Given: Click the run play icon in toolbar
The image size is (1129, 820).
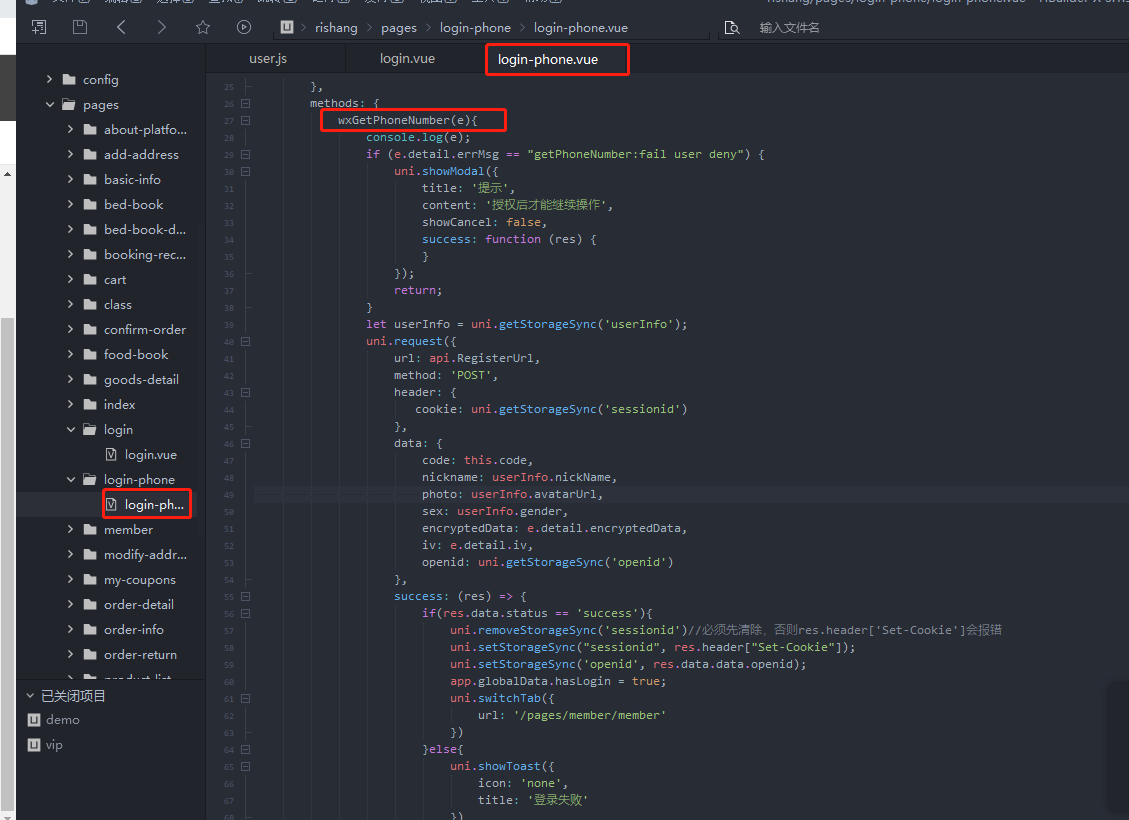Looking at the screenshot, I should click(x=244, y=27).
